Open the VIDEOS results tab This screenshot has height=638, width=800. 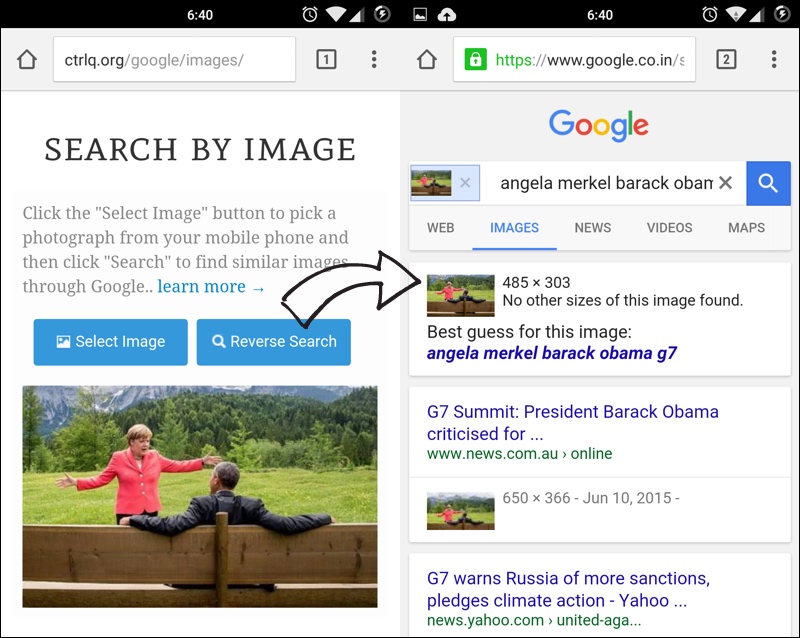click(x=669, y=228)
